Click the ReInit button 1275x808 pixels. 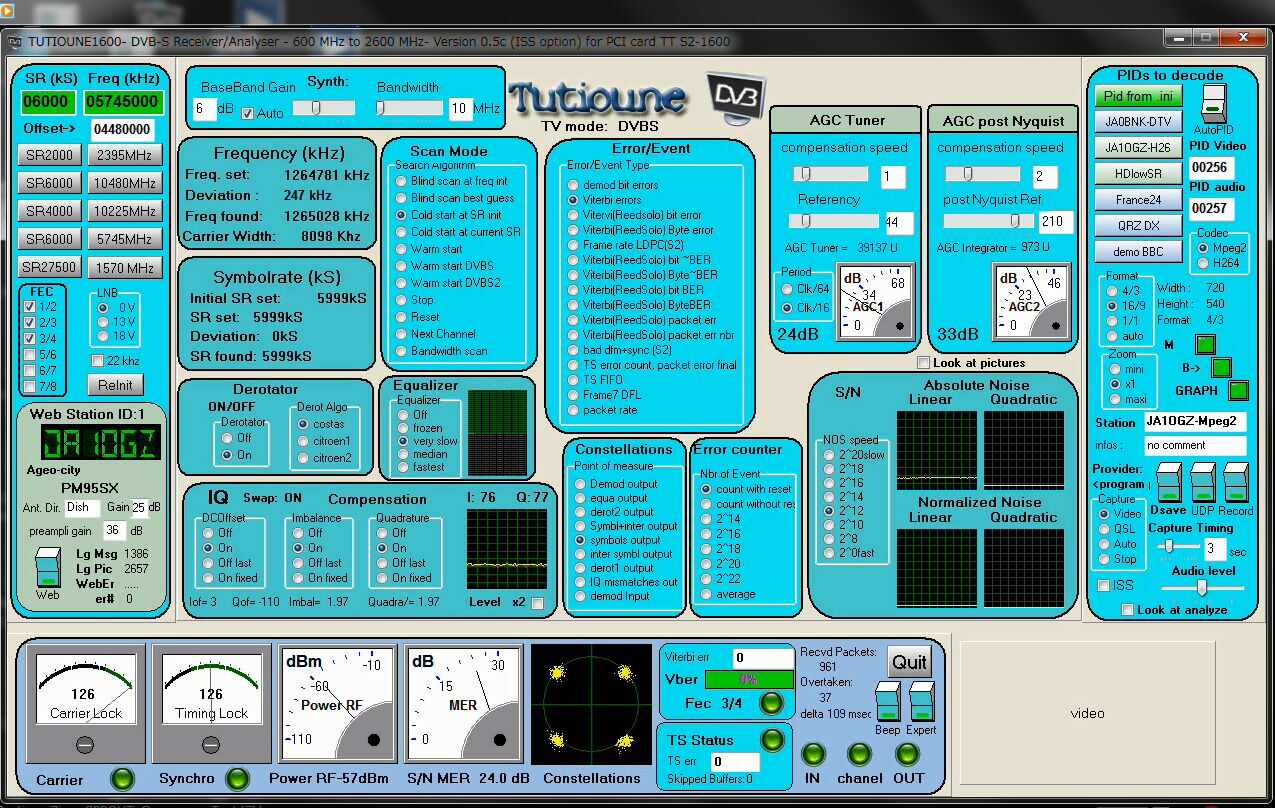tap(116, 385)
